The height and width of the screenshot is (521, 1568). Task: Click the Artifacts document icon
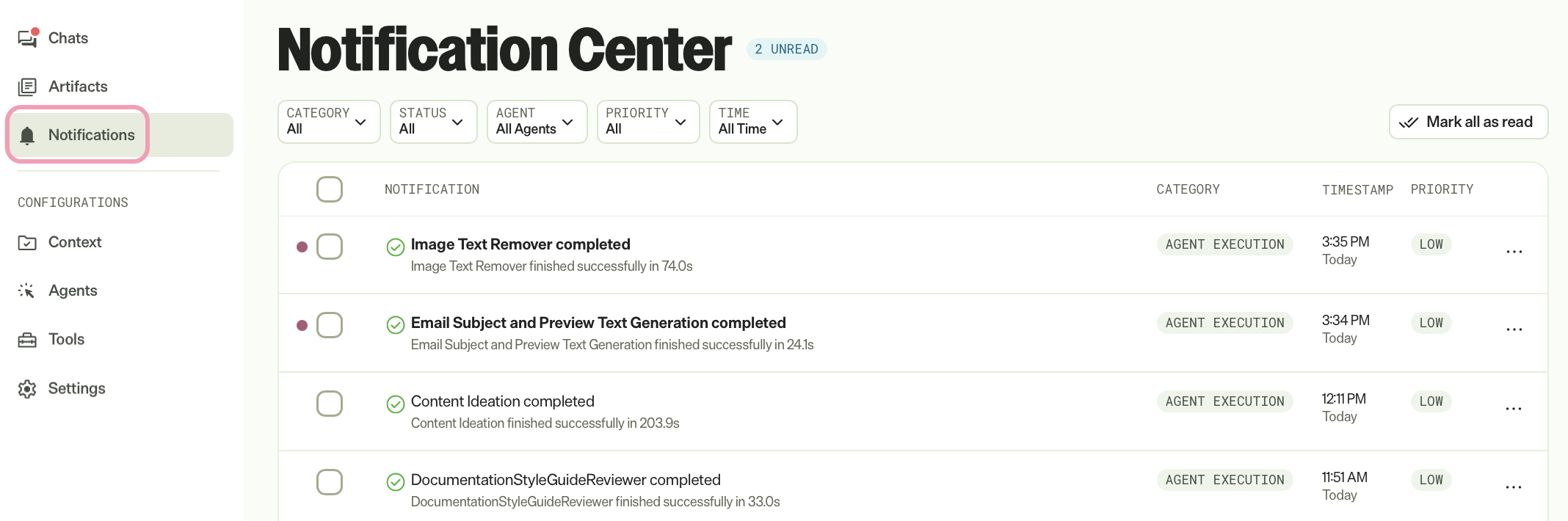(27, 87)
